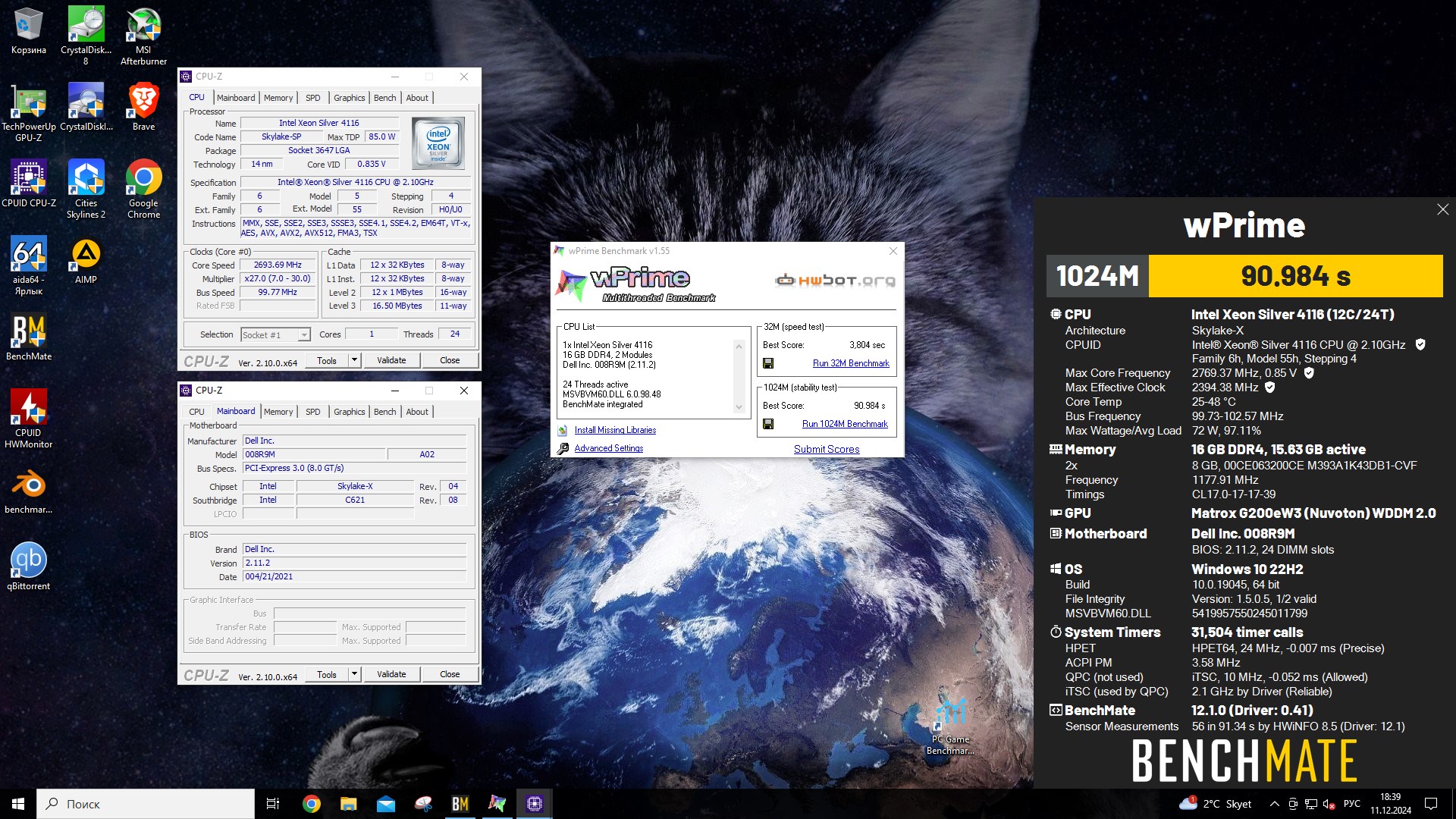This screenshot has height=819, width=1456.
Task: Open CPUID CPU-Z desktop shortcut
Action: 28,183
